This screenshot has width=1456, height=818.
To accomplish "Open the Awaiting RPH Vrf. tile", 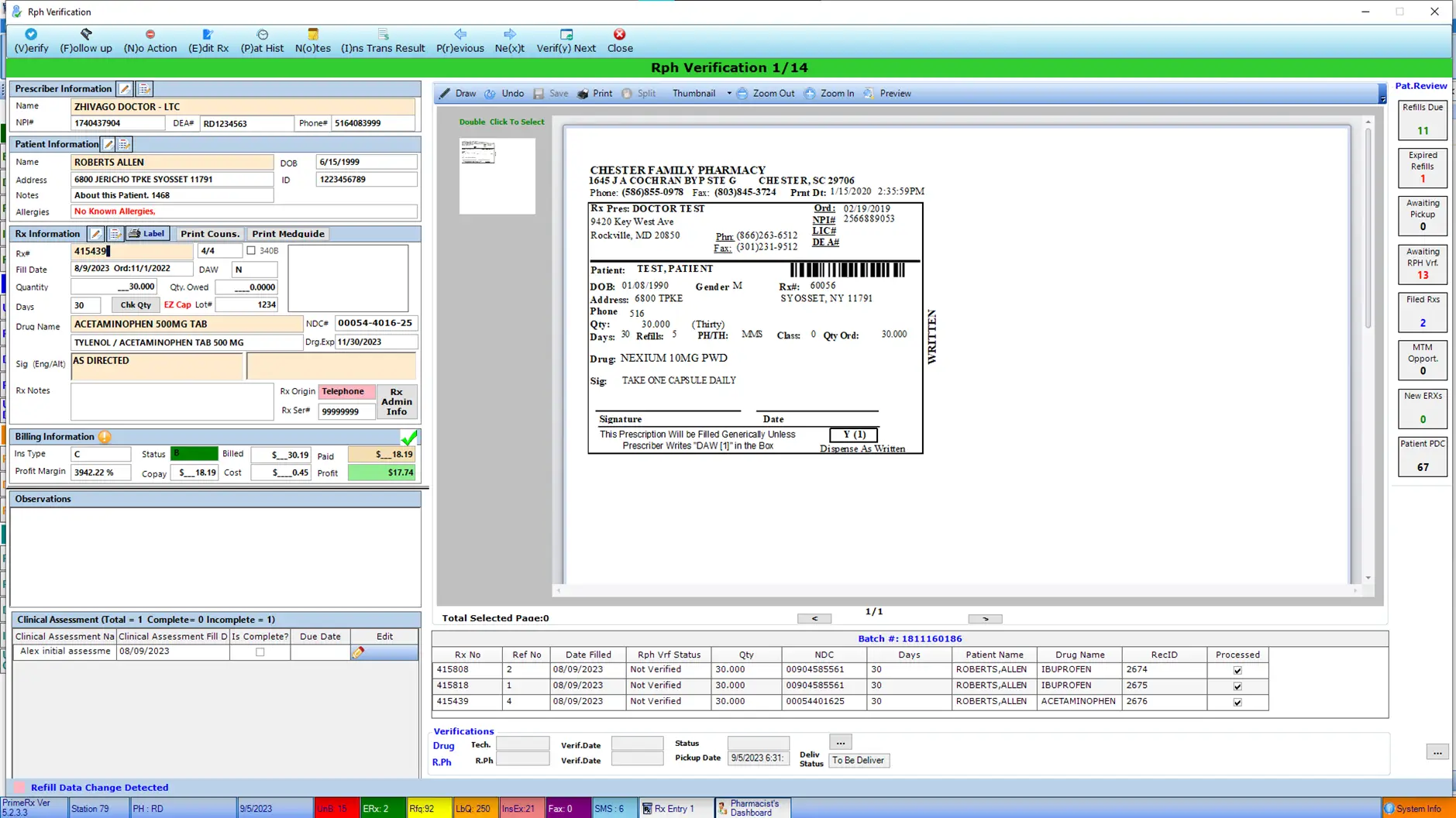I will pos(1423,264).
